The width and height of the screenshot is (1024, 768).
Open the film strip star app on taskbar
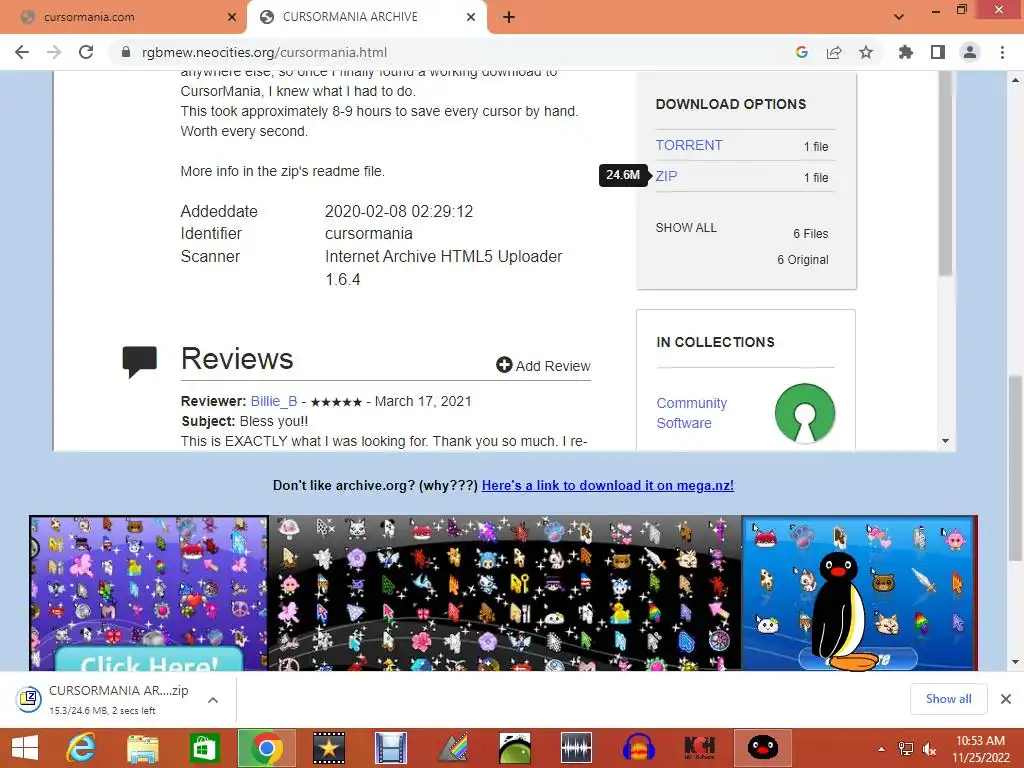[328, 748]
